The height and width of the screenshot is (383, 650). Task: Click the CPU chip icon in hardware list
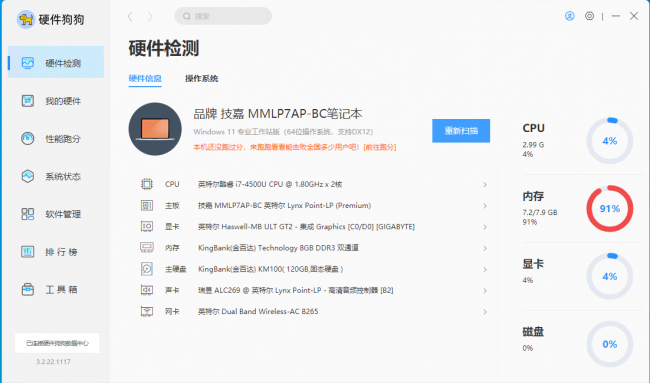click(147, 184)
